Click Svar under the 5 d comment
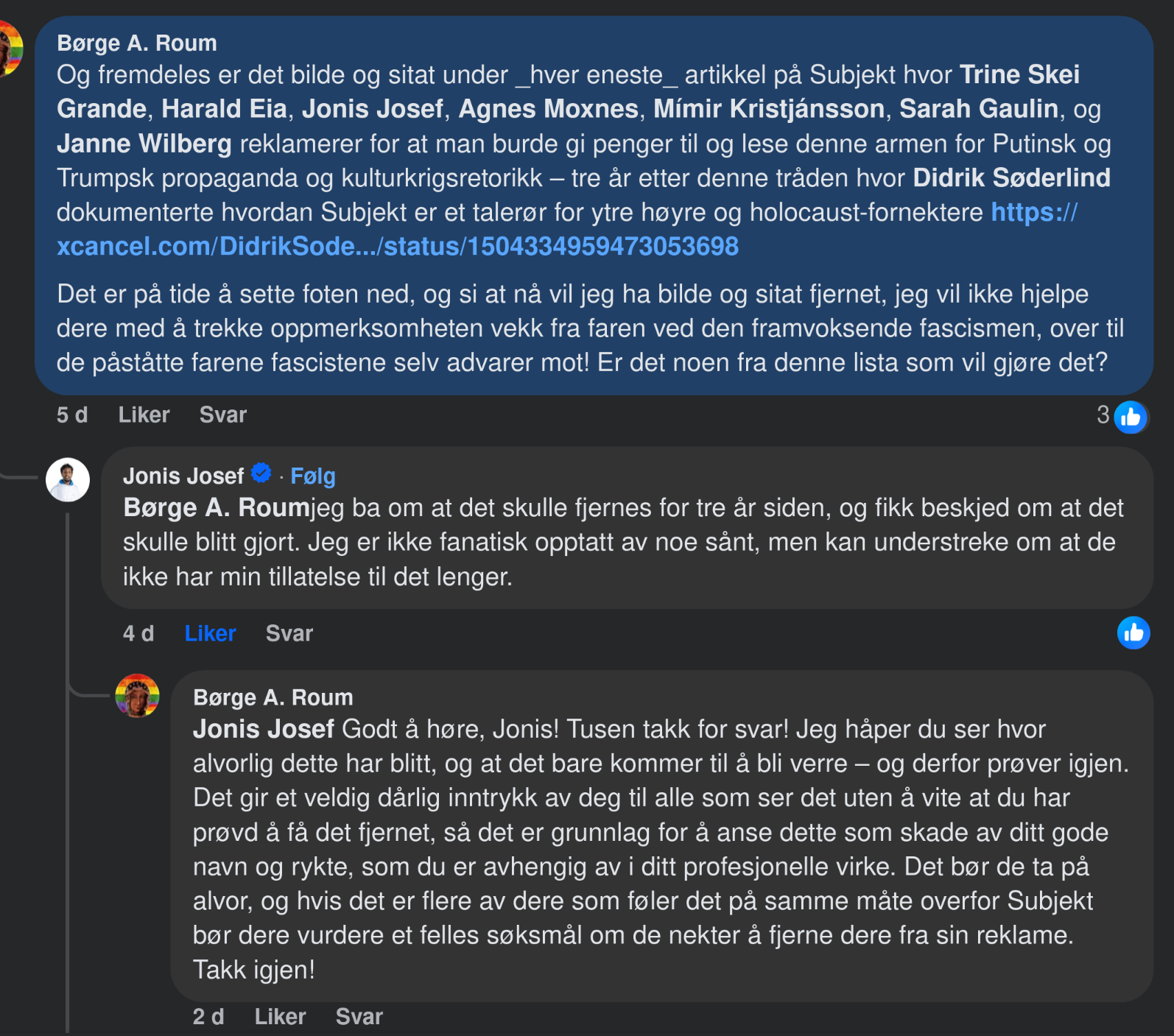This screenshot has width=1174, height=1036. pyautogui.click(x=223, y=415)
